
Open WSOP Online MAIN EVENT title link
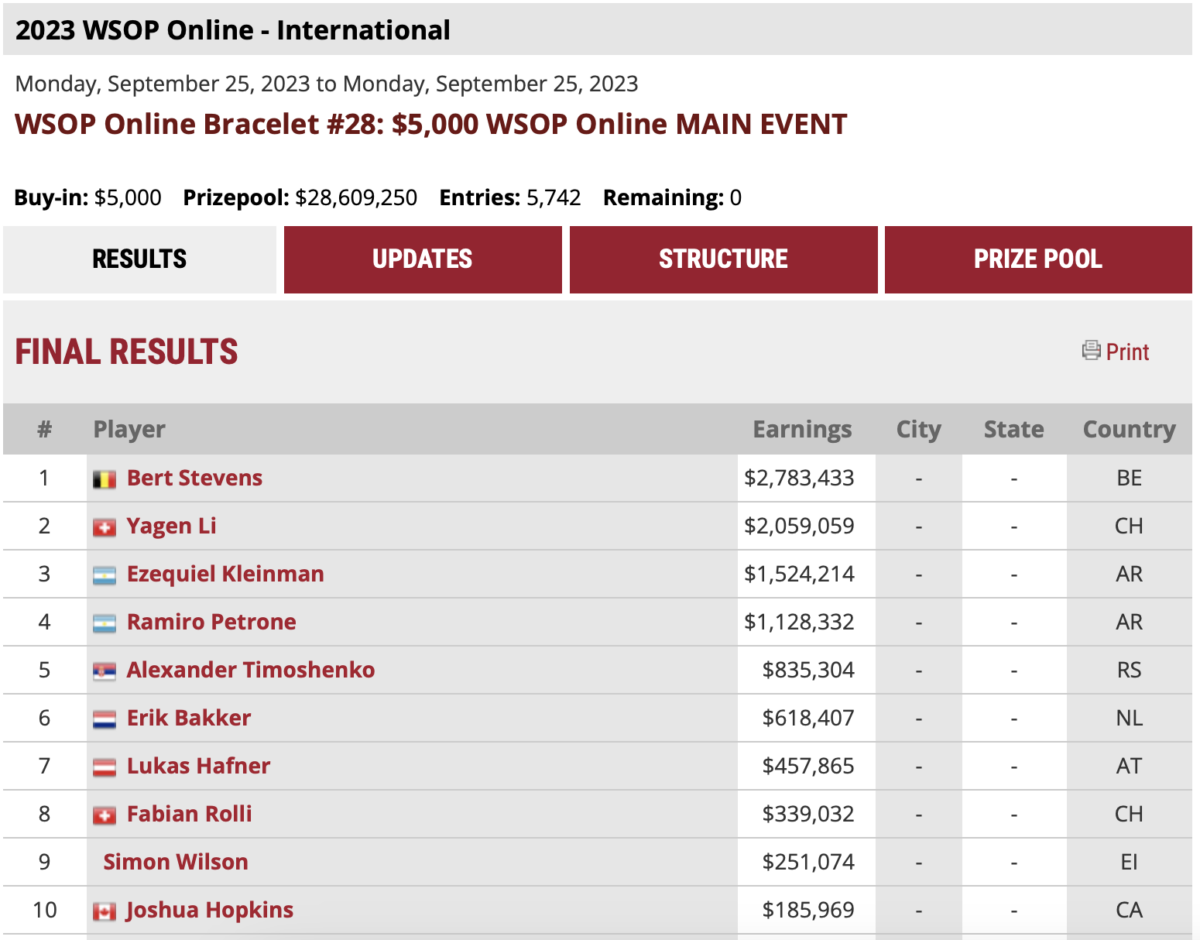point(430,124)
